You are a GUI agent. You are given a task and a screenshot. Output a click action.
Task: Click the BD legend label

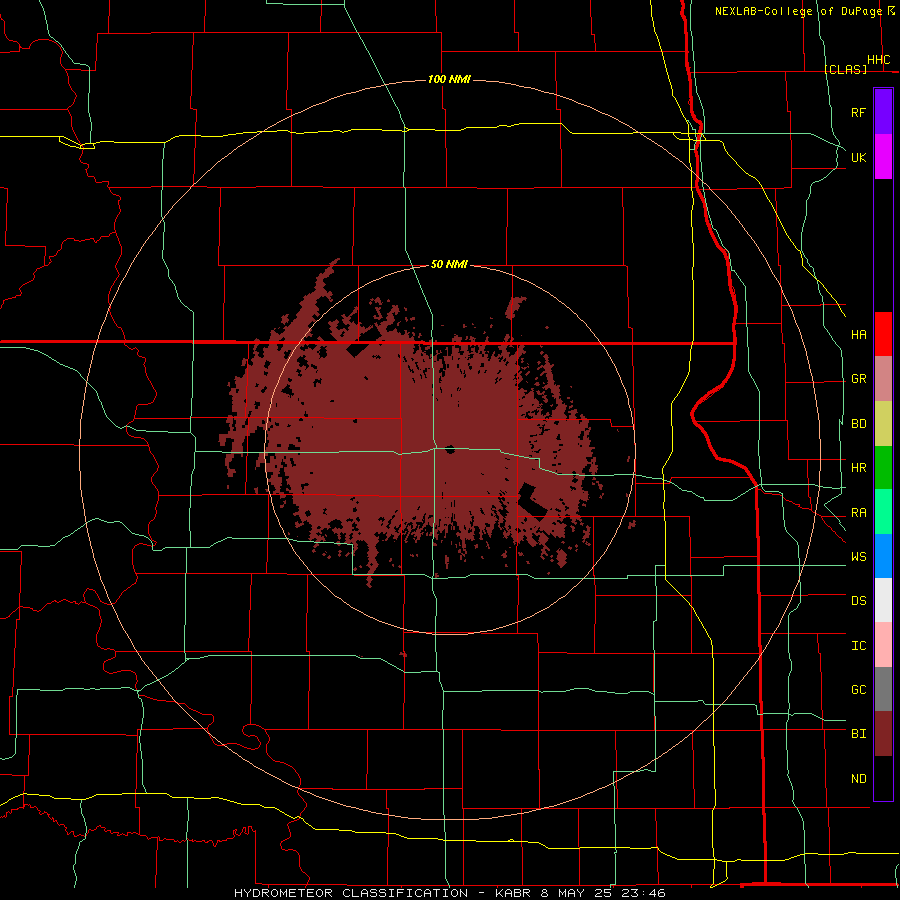tap(858, 424)
